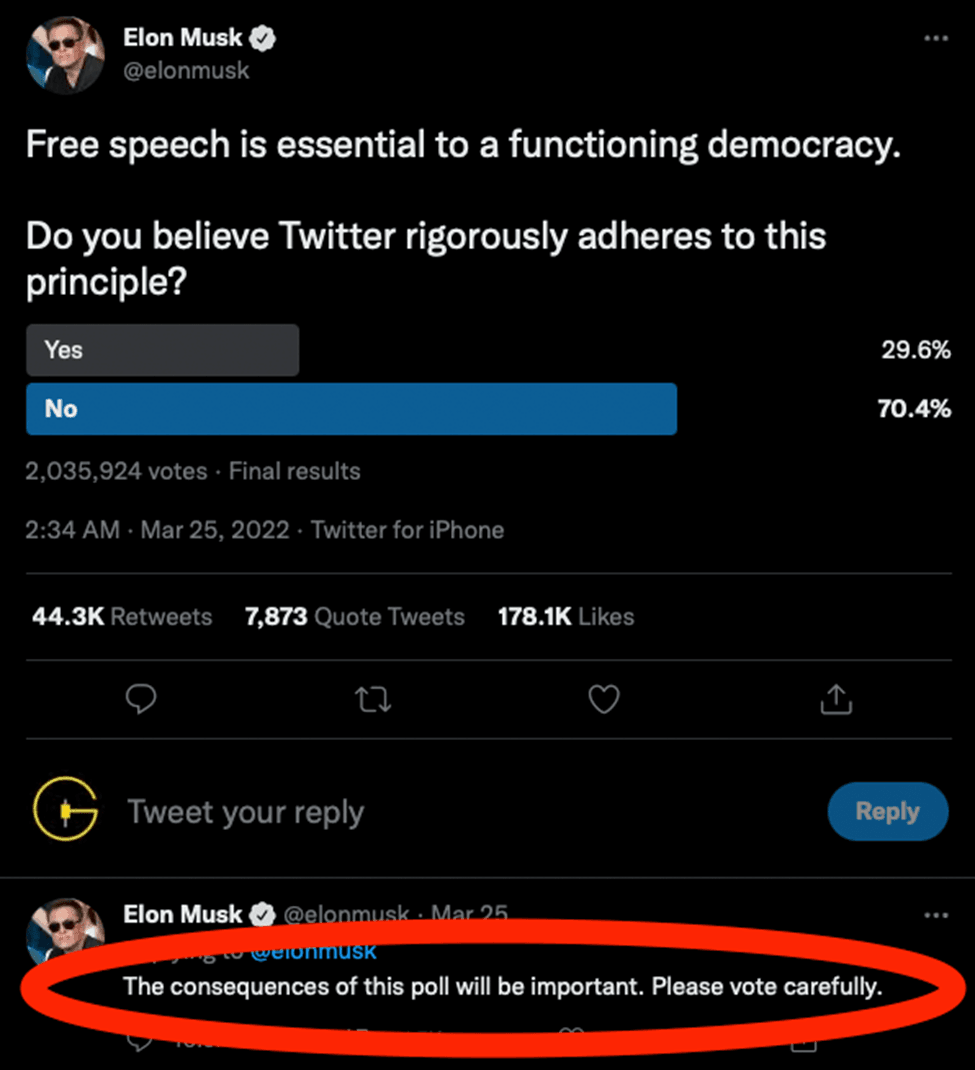This screenshot has width=975, height=1070.
Task: Click the share icon below the poll tweet
Action: [x=835, y=700]
